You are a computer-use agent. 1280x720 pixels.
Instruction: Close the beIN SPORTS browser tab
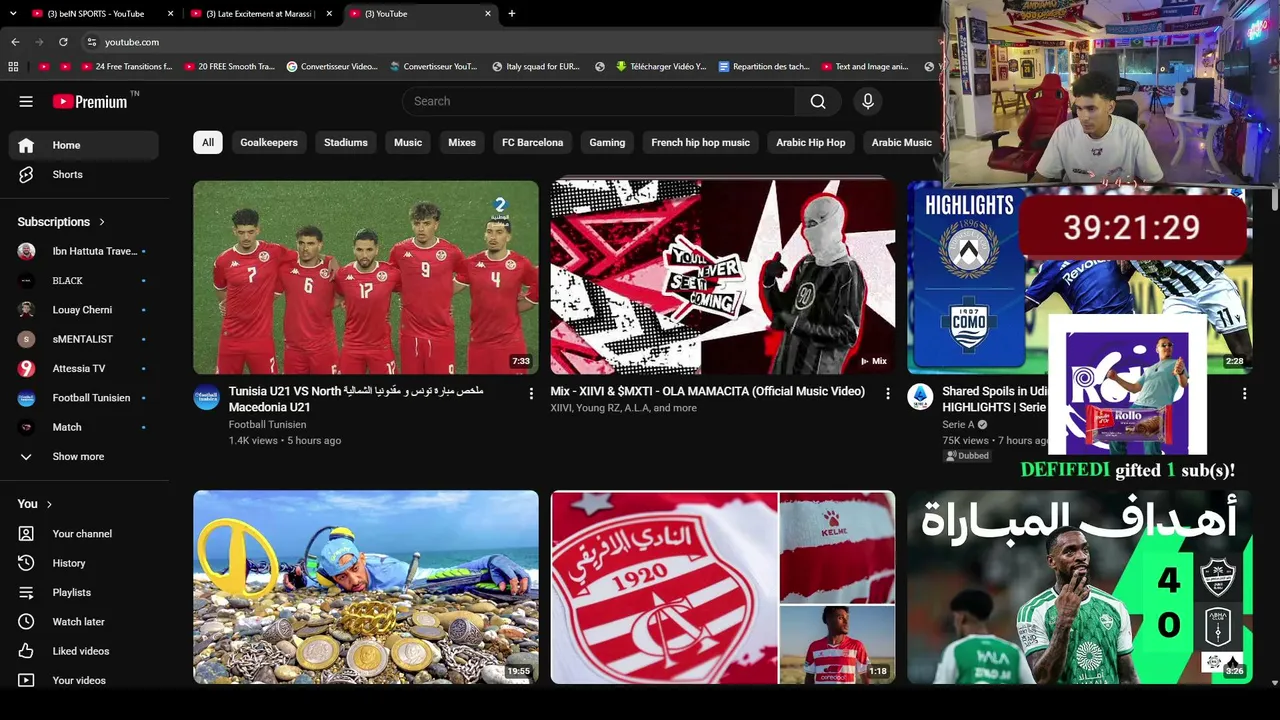tap(171, 14)
